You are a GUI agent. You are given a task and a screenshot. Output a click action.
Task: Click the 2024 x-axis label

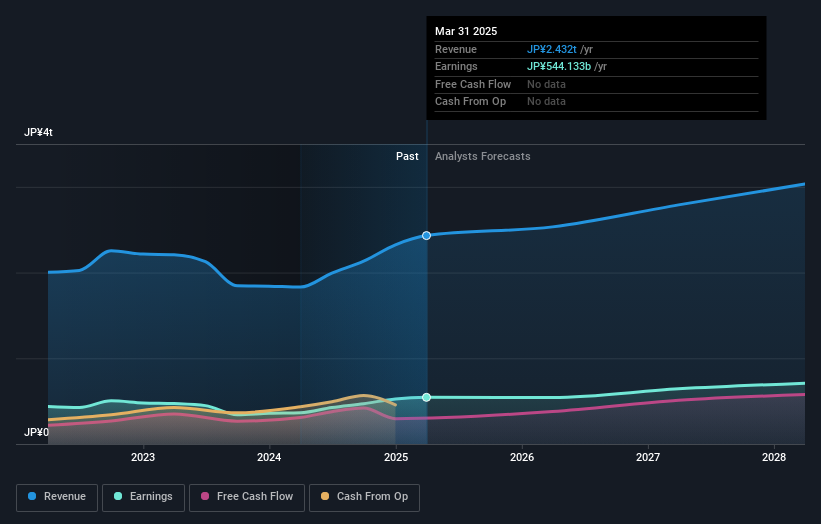click(x=269, y=457)
